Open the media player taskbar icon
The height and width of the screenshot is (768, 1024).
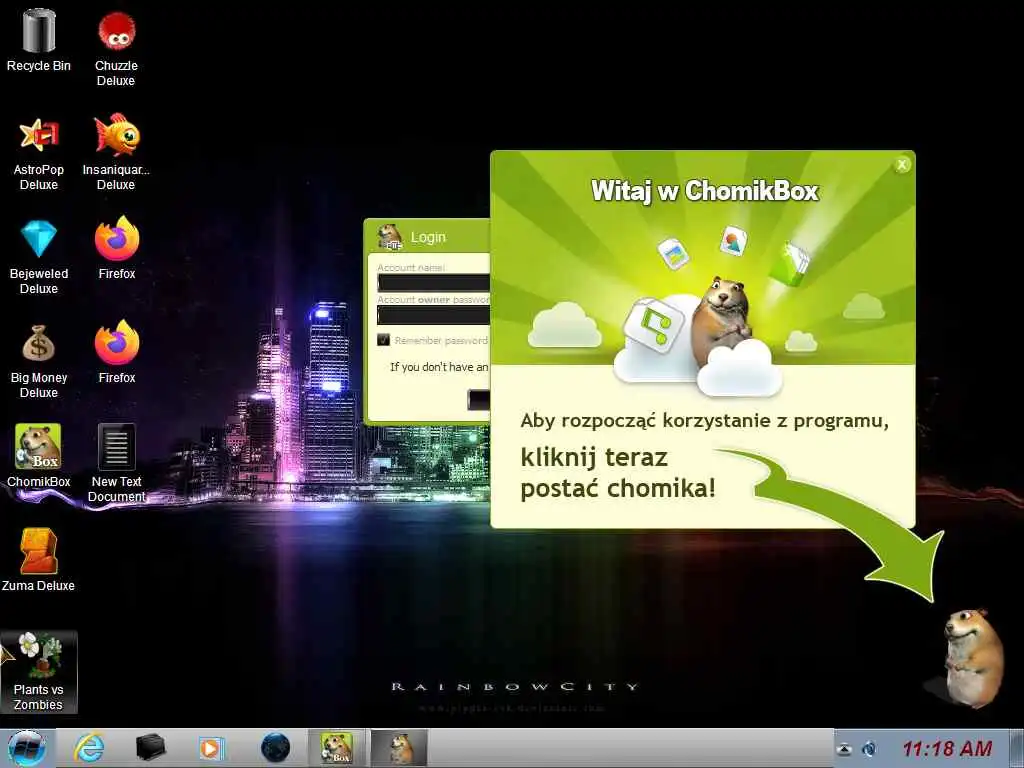pos(212,748)
